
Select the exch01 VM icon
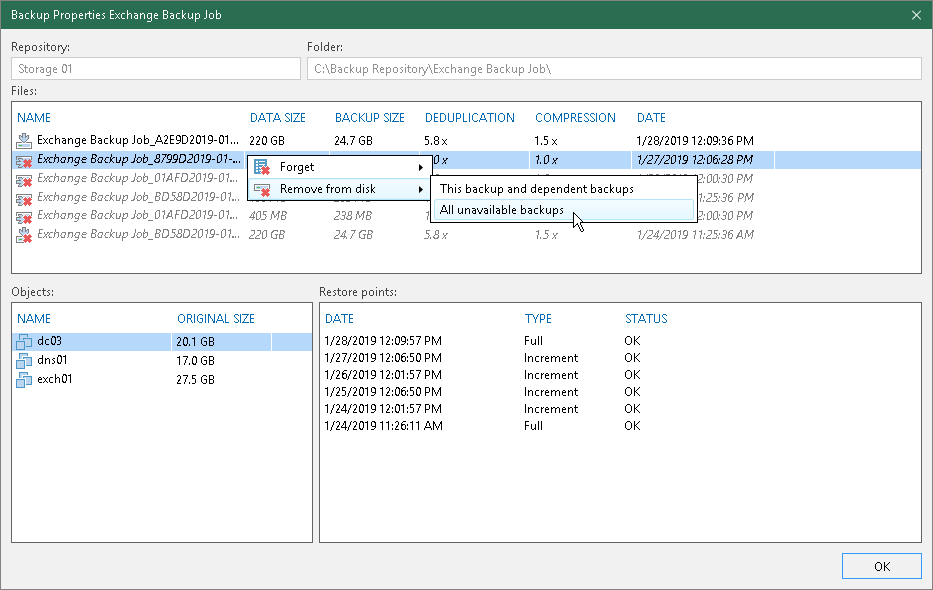(x=25, y=379)
